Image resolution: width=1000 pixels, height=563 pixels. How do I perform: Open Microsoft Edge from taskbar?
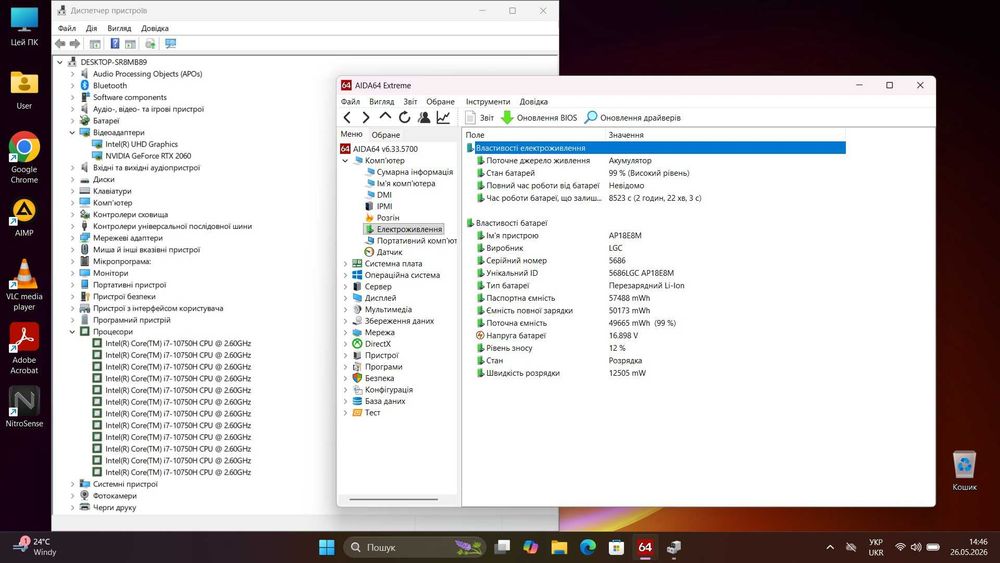pyautogui.click(x=588, y=547)
